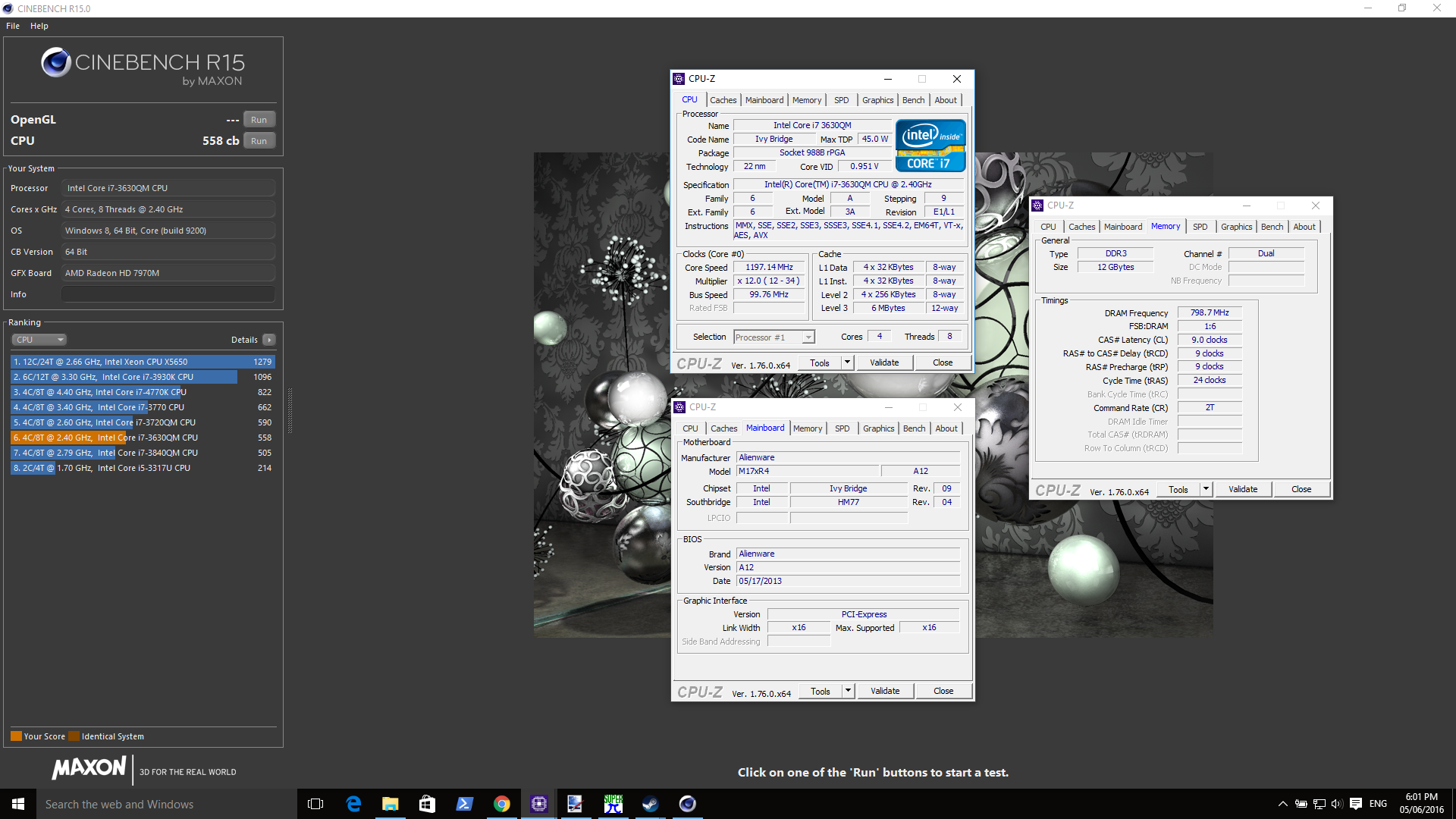Click the Cinebench panel splitter grip
This screenshot has height=819, width=1456.
[x=290, y=411]
